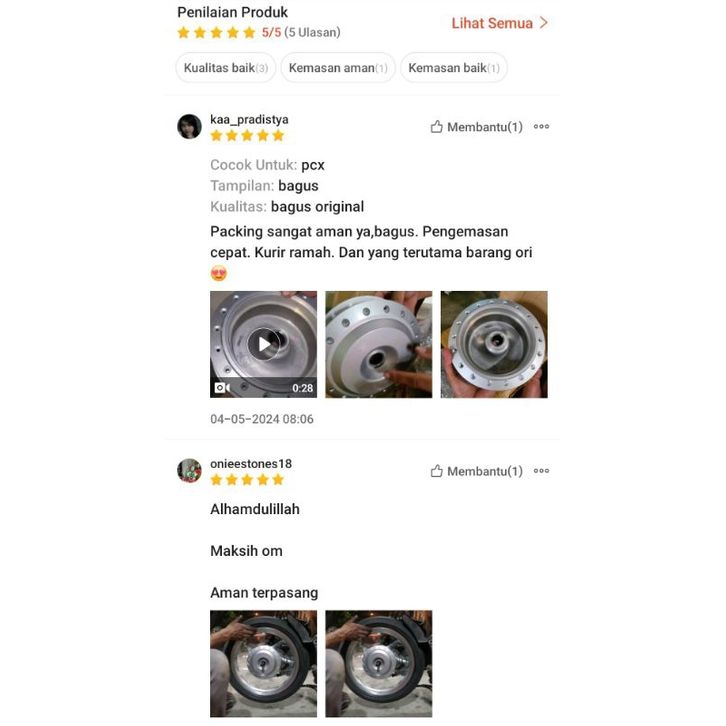The image size is (726, 726).
Task: Like kaa_pradistya review with thumbs-up icon
Action: pos(436,127)
